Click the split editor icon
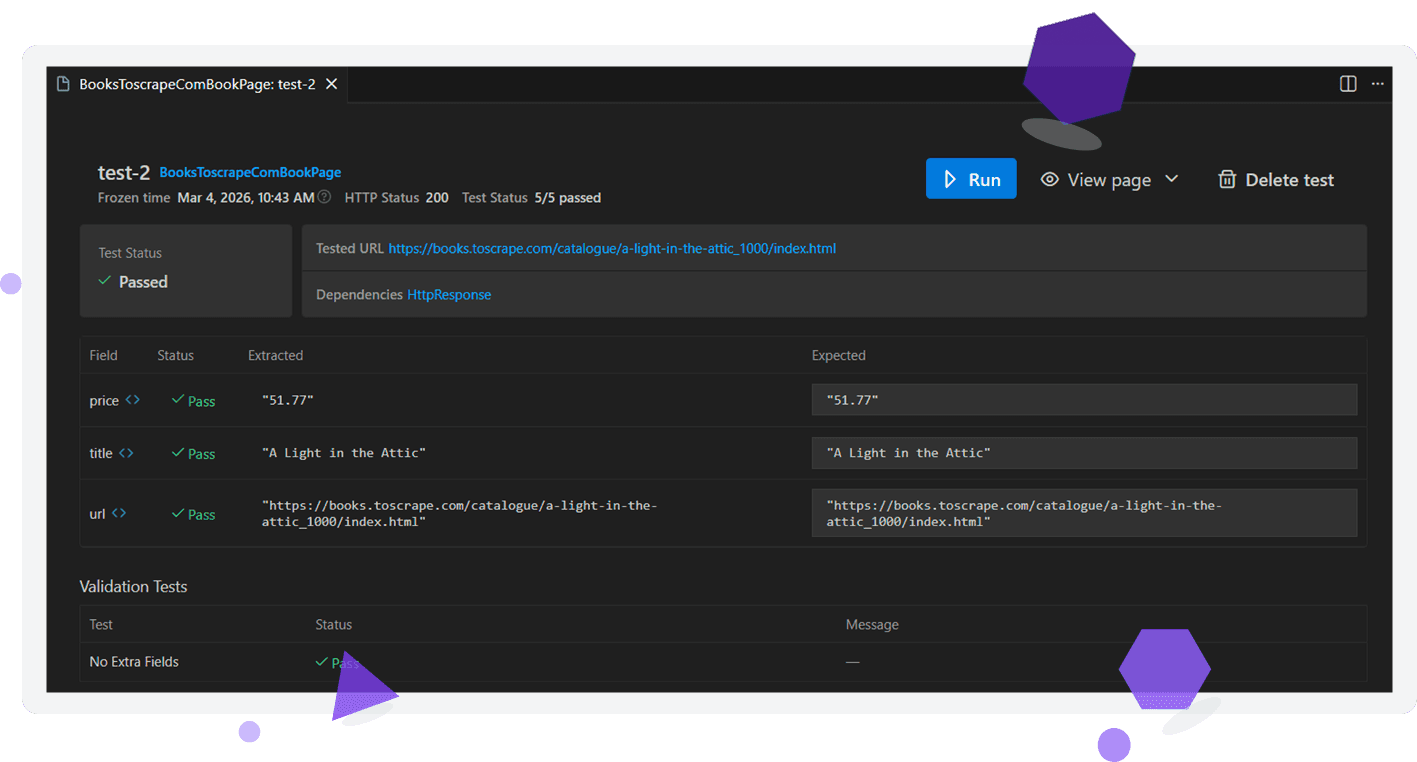The width and height of the screenshot is (1417, 762). click(x=1347, y=84)
